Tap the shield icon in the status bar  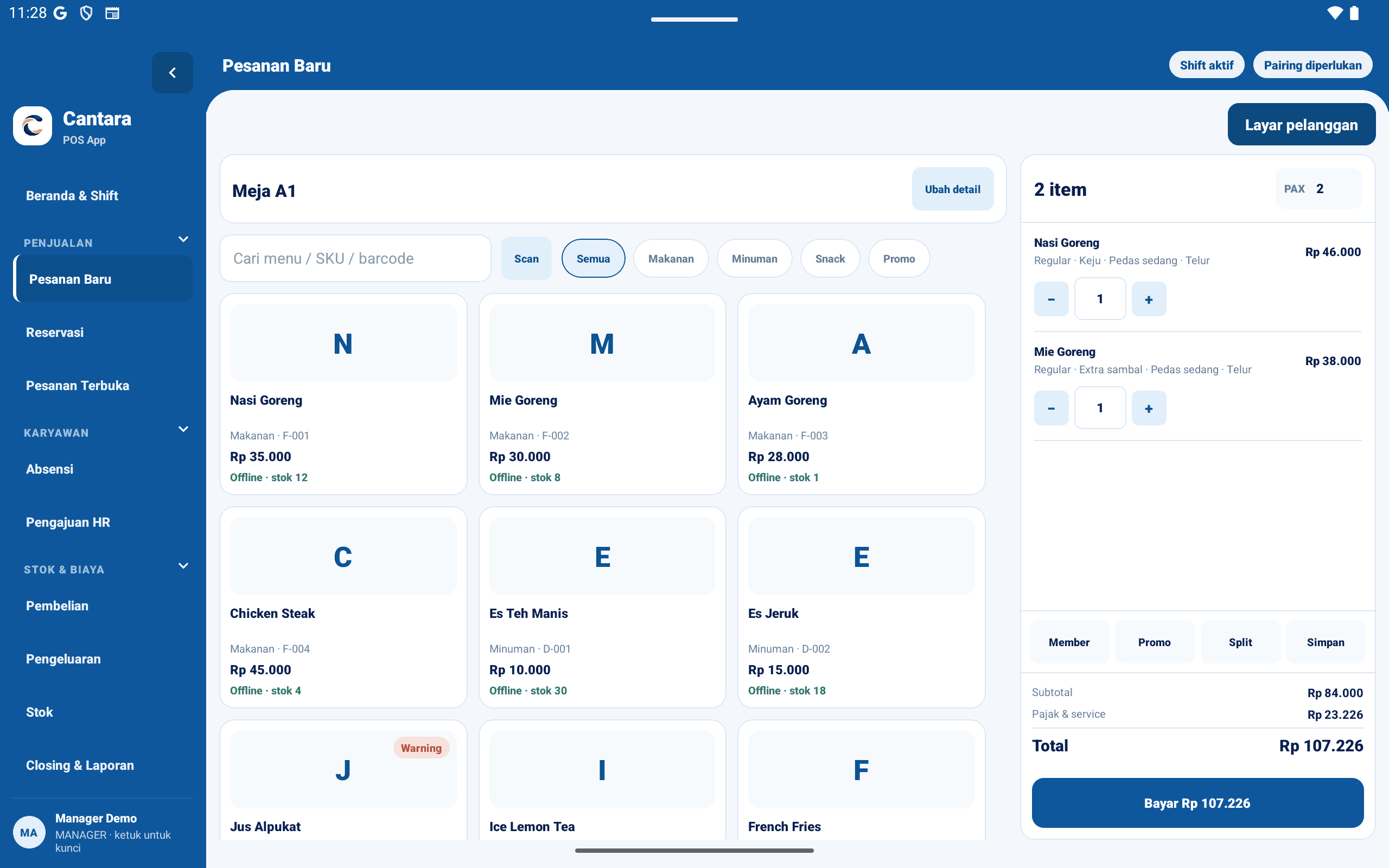click(86, 13)
